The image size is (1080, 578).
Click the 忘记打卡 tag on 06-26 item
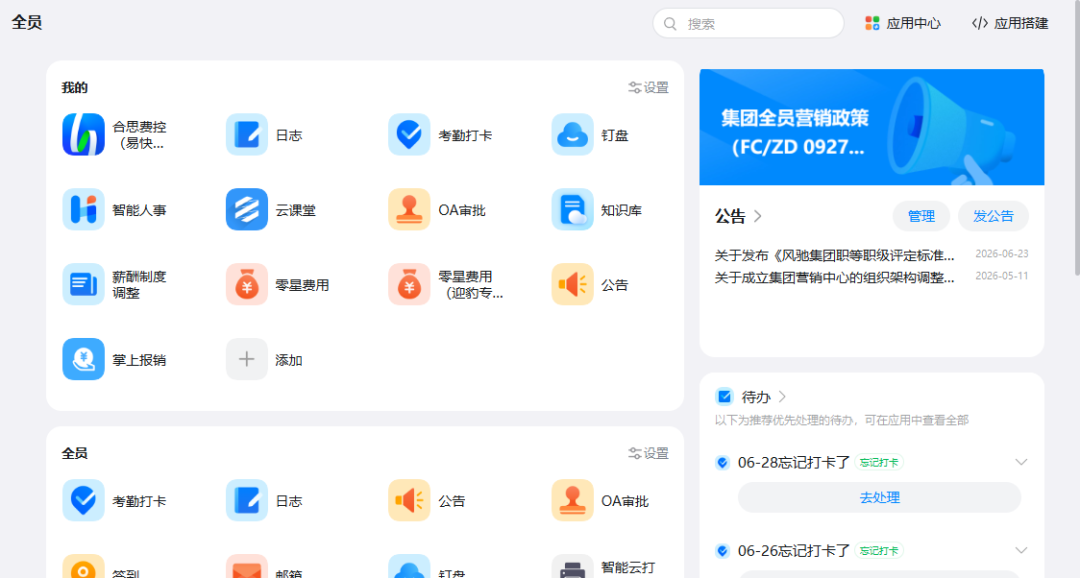click(x=879, y=550)
